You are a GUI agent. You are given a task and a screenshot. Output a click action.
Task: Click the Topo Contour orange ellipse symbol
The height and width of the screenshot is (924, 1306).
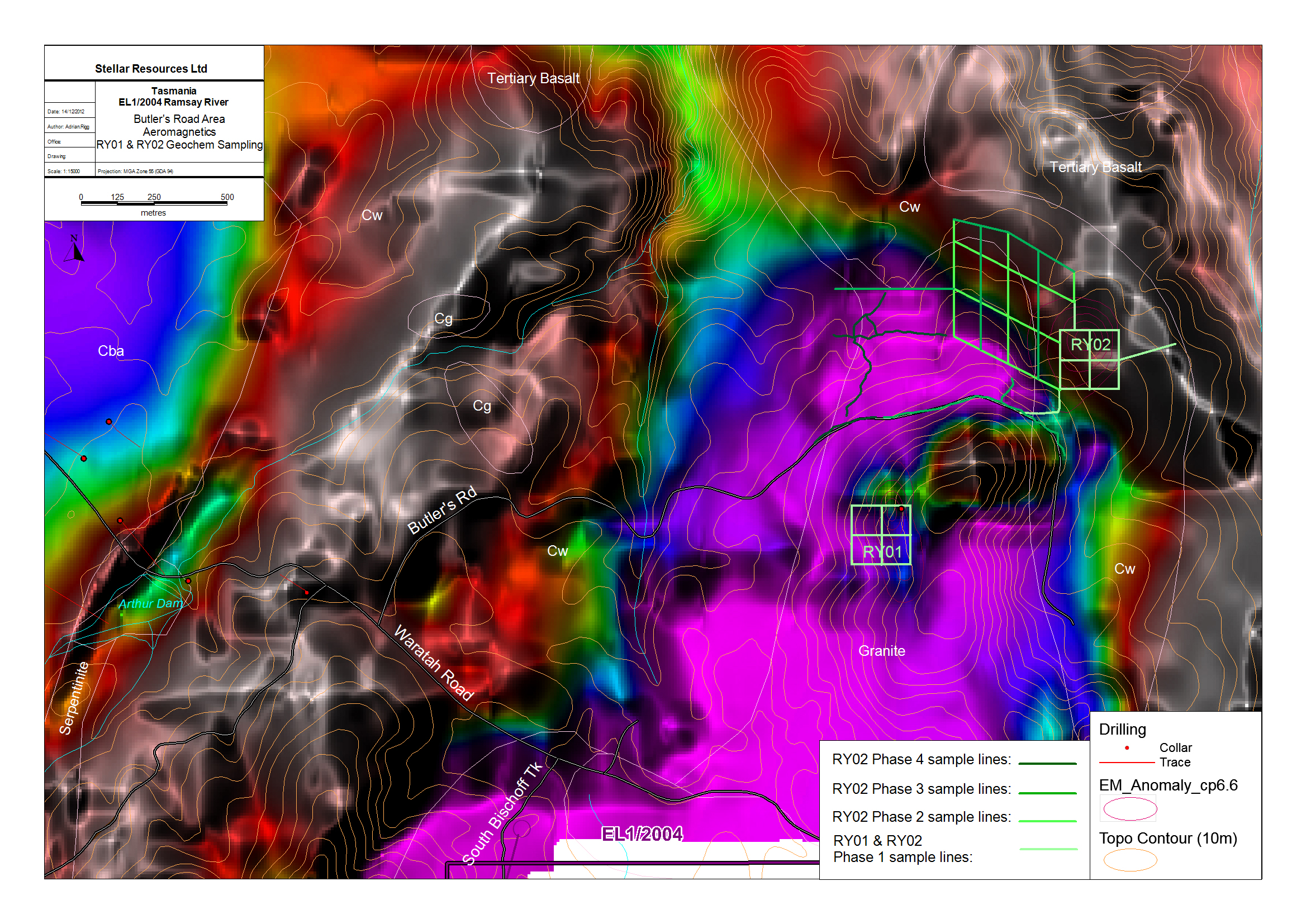pos(1129,860)
